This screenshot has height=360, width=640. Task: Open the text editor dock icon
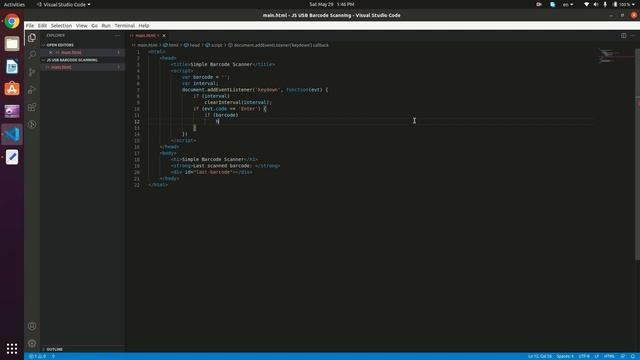pos(12,157)
